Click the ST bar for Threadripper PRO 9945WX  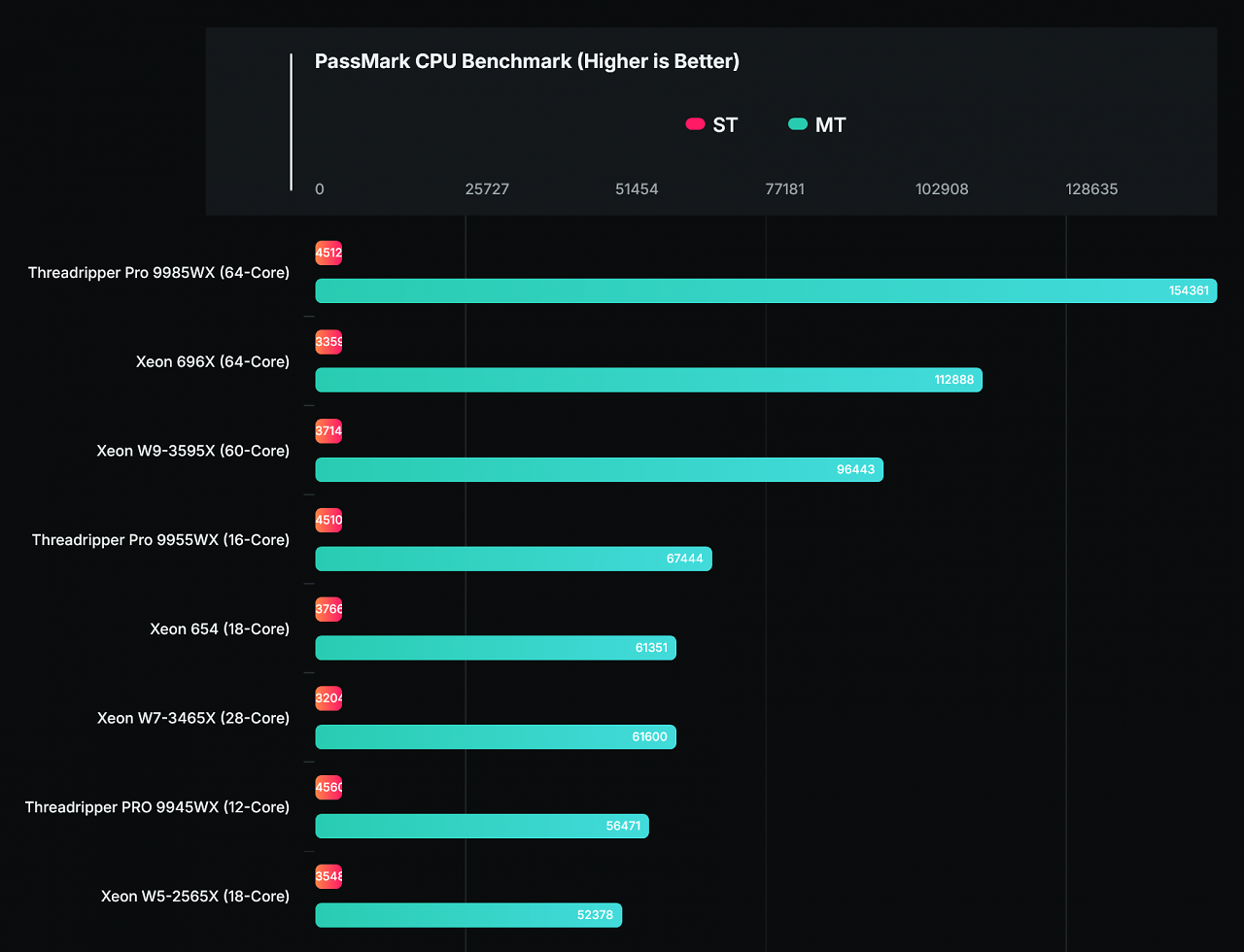(328, 788)
